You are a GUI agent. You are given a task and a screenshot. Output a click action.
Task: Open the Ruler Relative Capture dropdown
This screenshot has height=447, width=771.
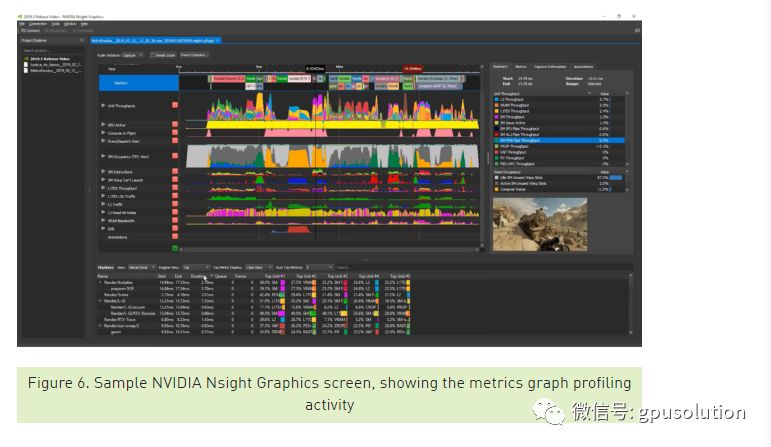(x=132, y=55)
